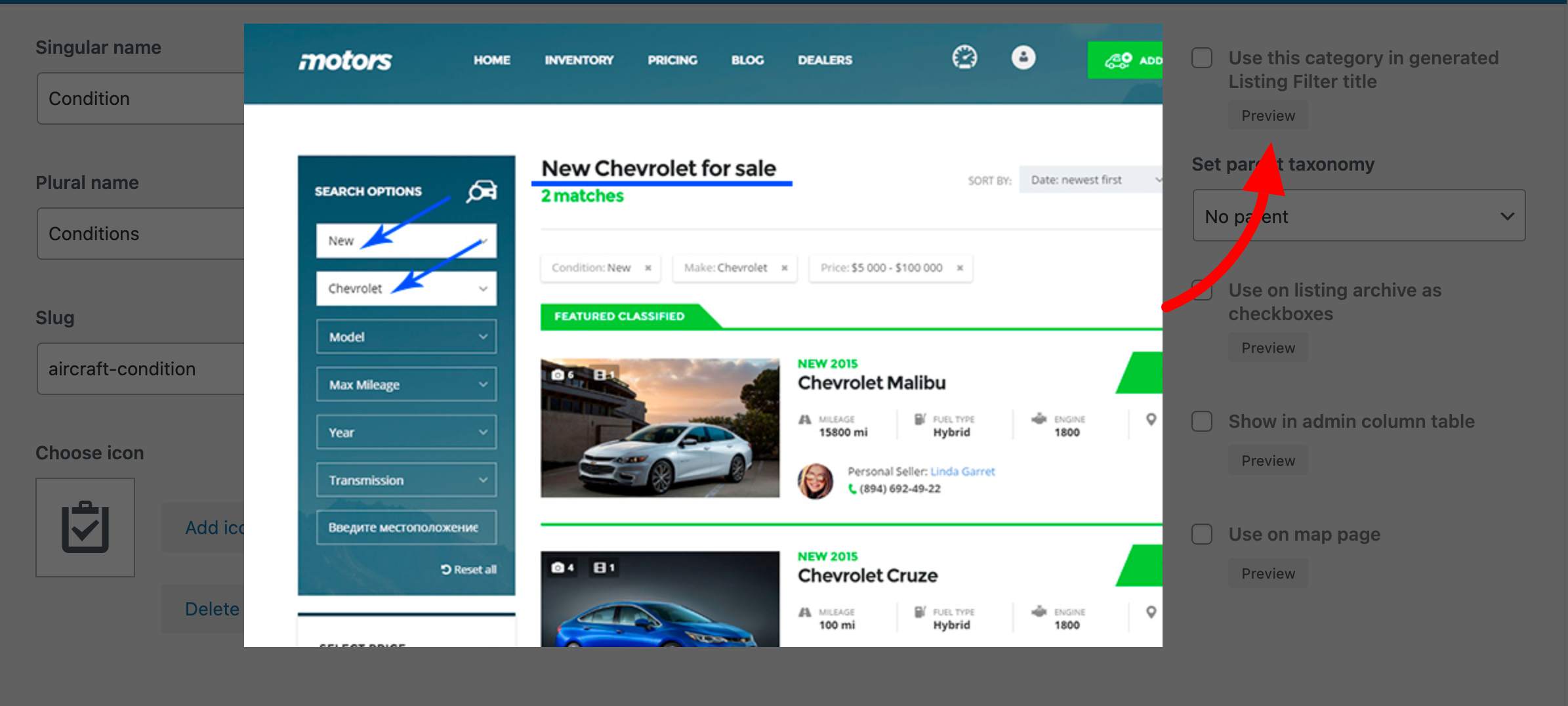This screenshot has width=1568, height=706.
Task: Remove the Make: Chevrolet filter tag
Action: [x=784, y=268]
